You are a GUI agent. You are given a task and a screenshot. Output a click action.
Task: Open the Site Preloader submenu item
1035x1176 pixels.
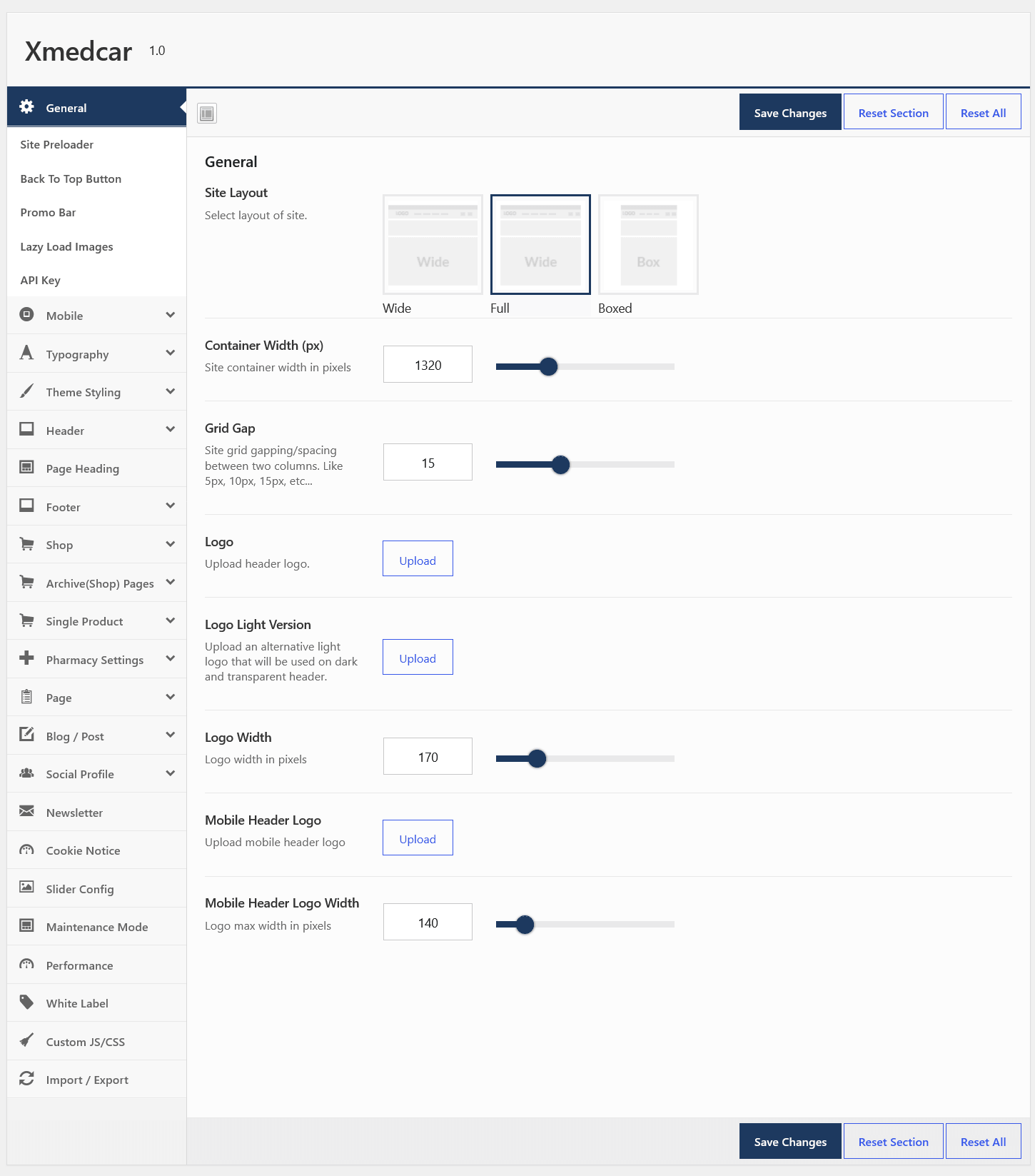pos(96,144)
